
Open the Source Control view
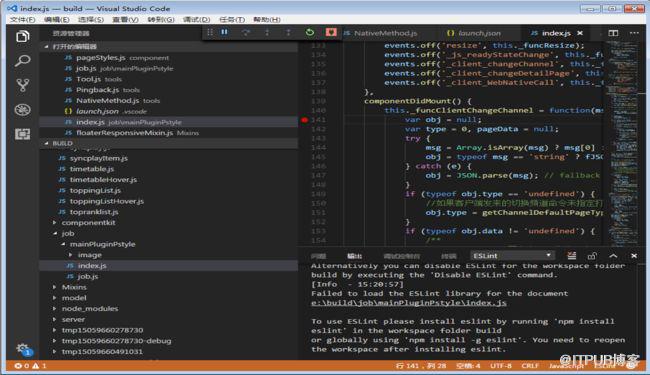(x=22, y=85)
